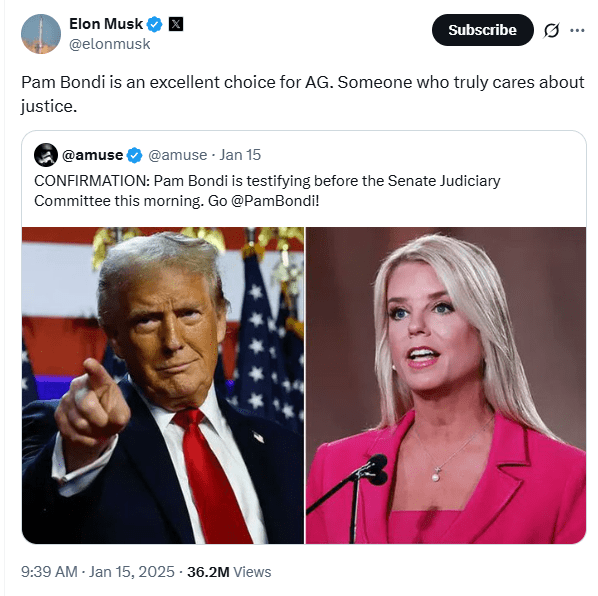The width and height of the screenshot is (598, 596).
Task: Click the bold @amuse display name
Action: 92,155
